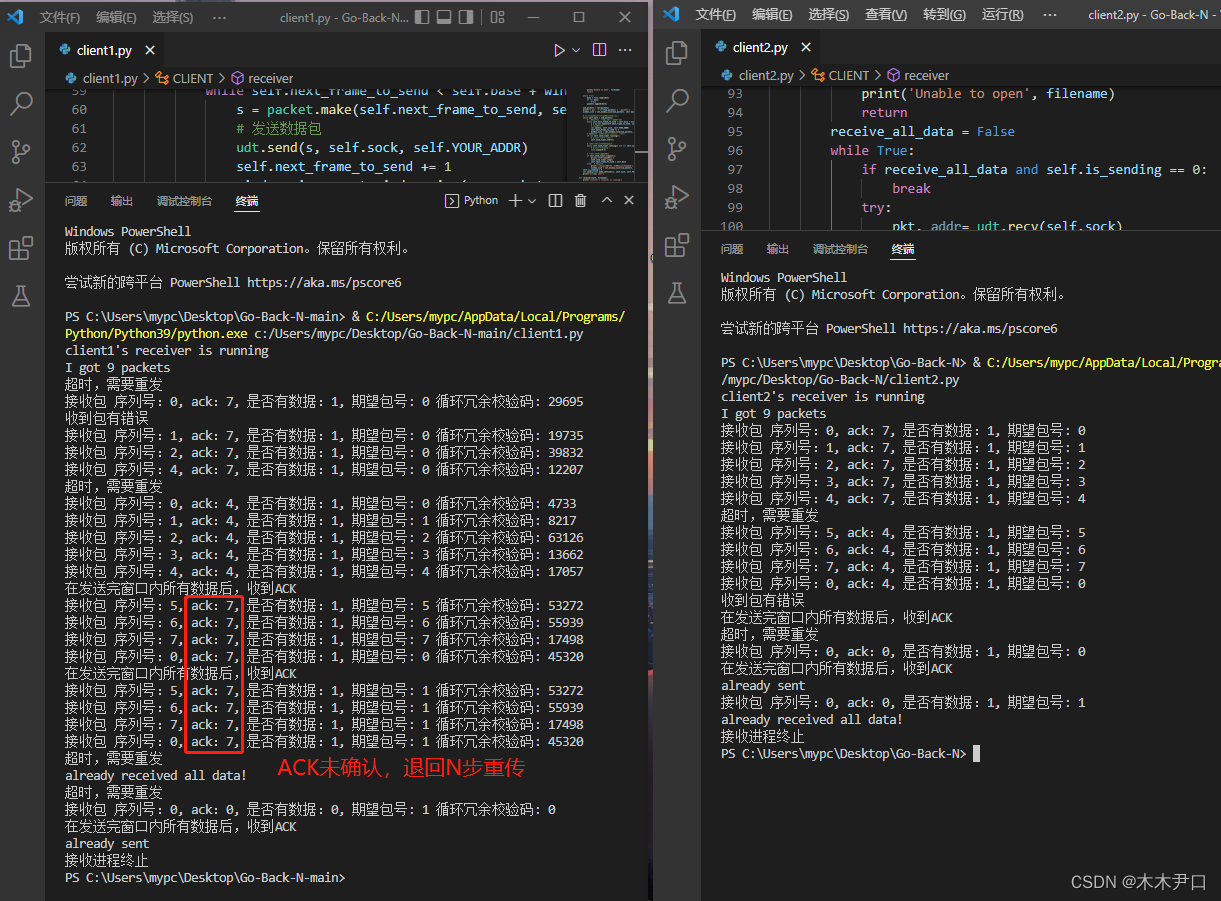Open the Testing flask in the client1.py window
Image resolution: width=1221 pixels, height=901 pixels.
(20, 295)
